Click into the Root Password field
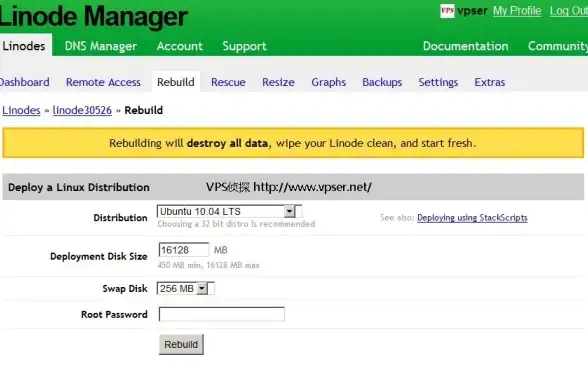The height and width of the screenshot is (374, 588). (222, 314)
